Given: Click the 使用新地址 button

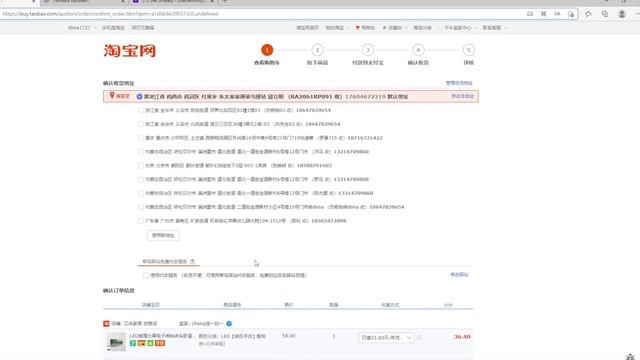Looking at the screenshot, I should (163, 236).
